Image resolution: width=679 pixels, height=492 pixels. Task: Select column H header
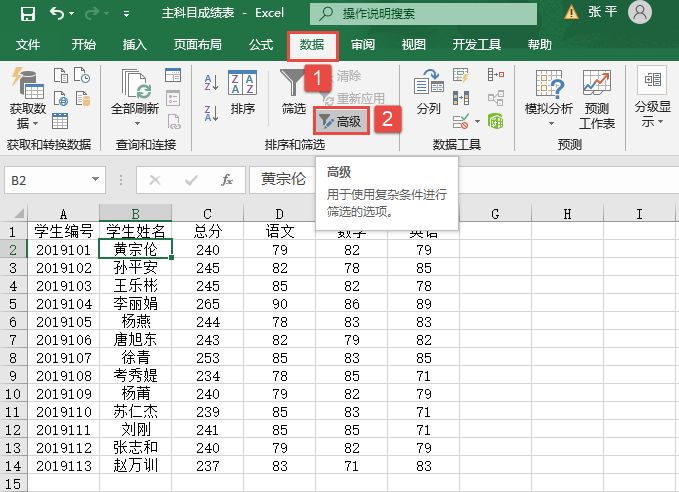[567, 214]
